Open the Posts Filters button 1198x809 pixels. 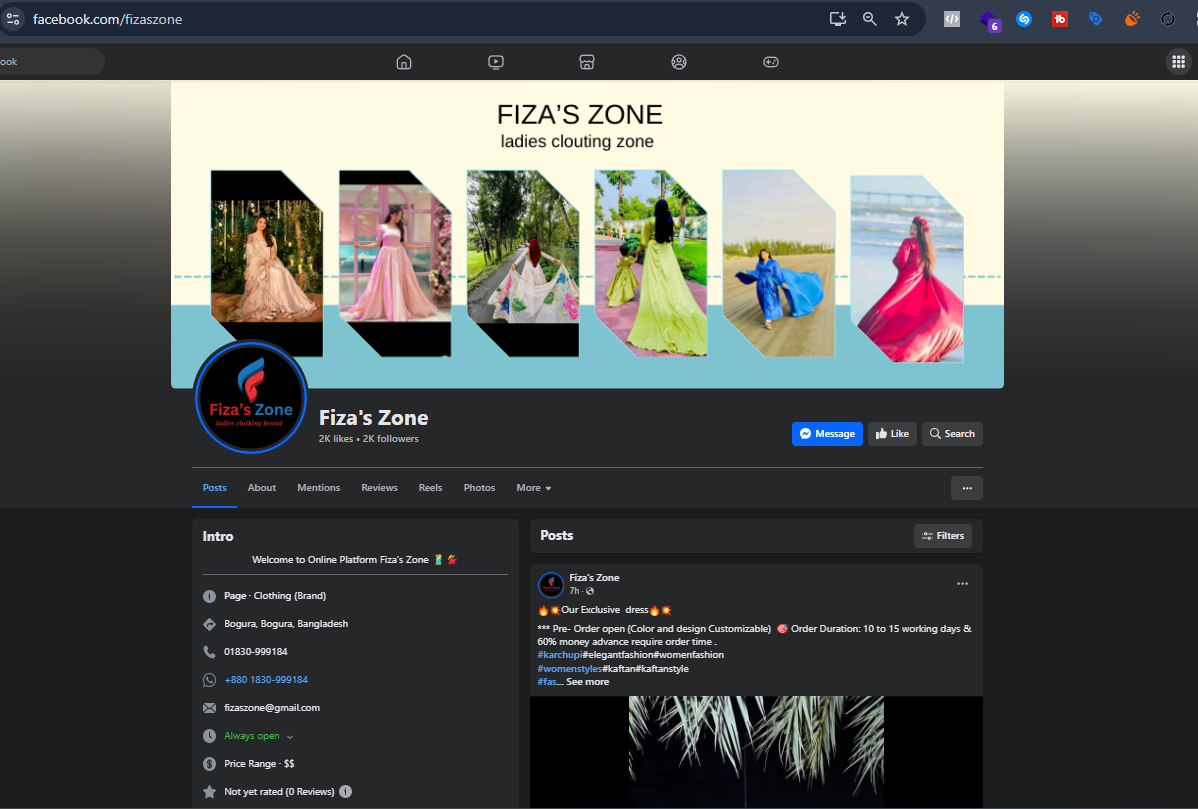click(943, 536)
